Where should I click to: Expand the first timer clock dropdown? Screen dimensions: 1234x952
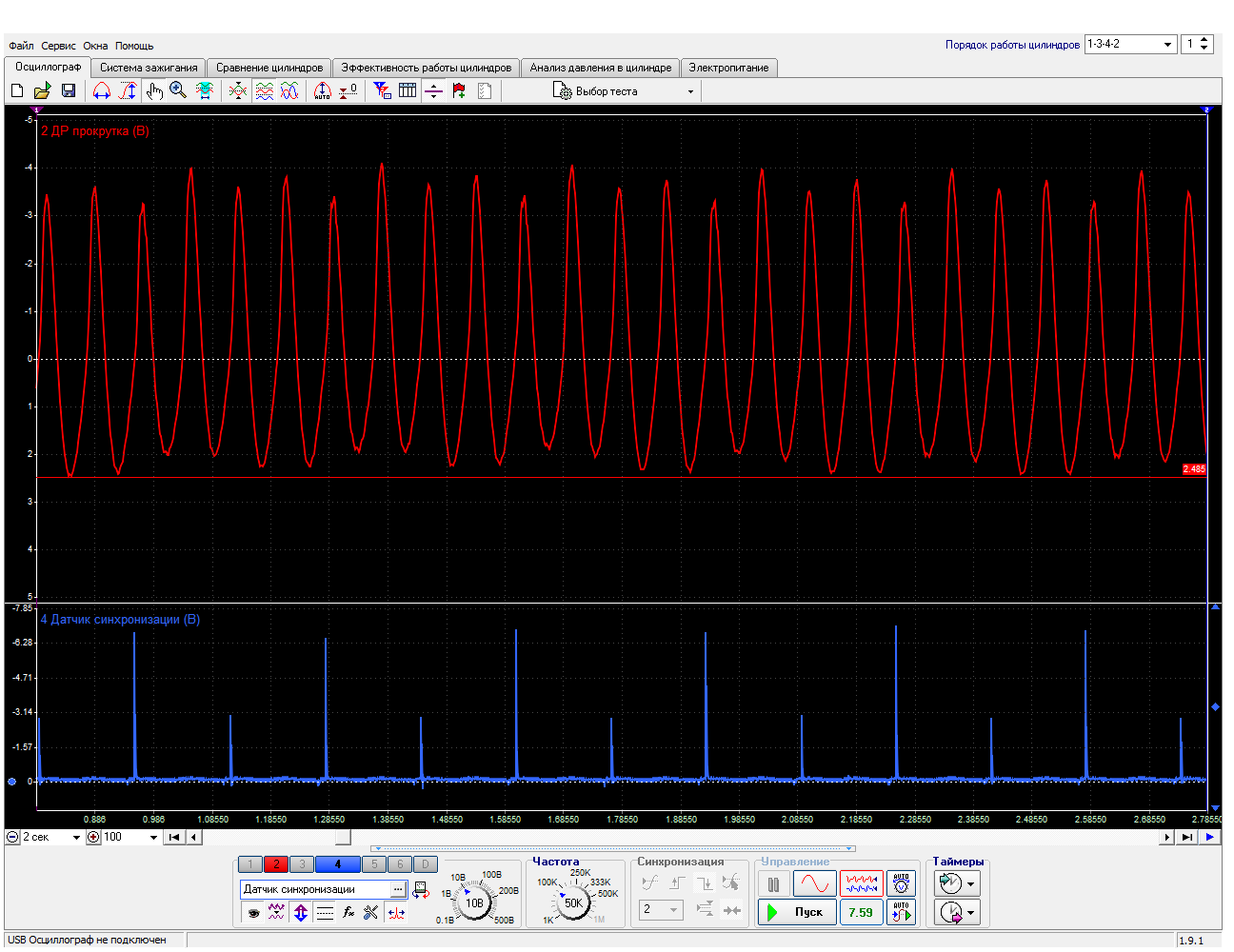pyautogui.click(x=970, y=884)
